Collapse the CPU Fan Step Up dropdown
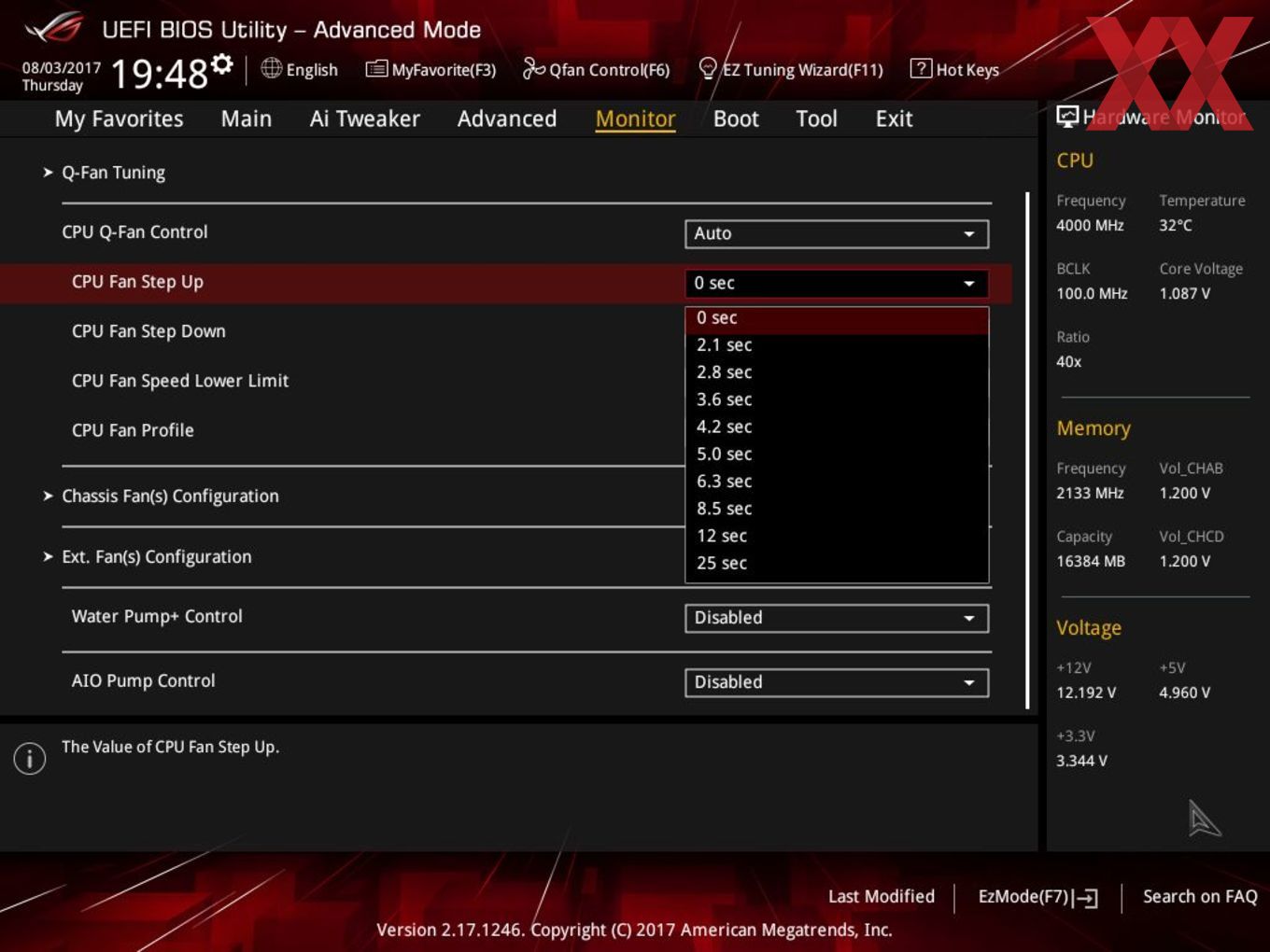 (837, 283)
